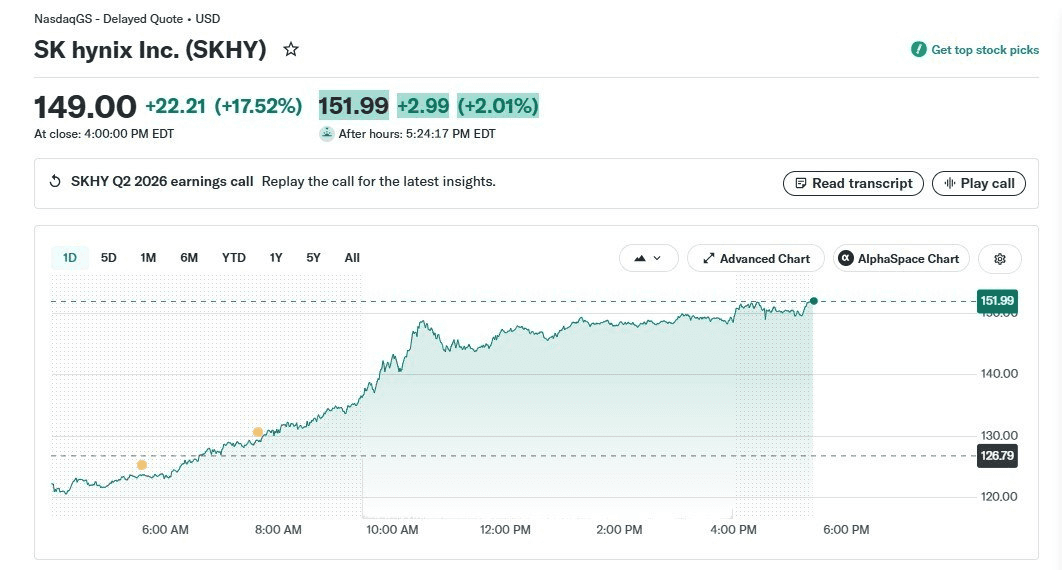Image resolution: width=1062 pixels, height=570 pixels.
Task: Click the replay icon beside earnings call
Action: [55, 181]
